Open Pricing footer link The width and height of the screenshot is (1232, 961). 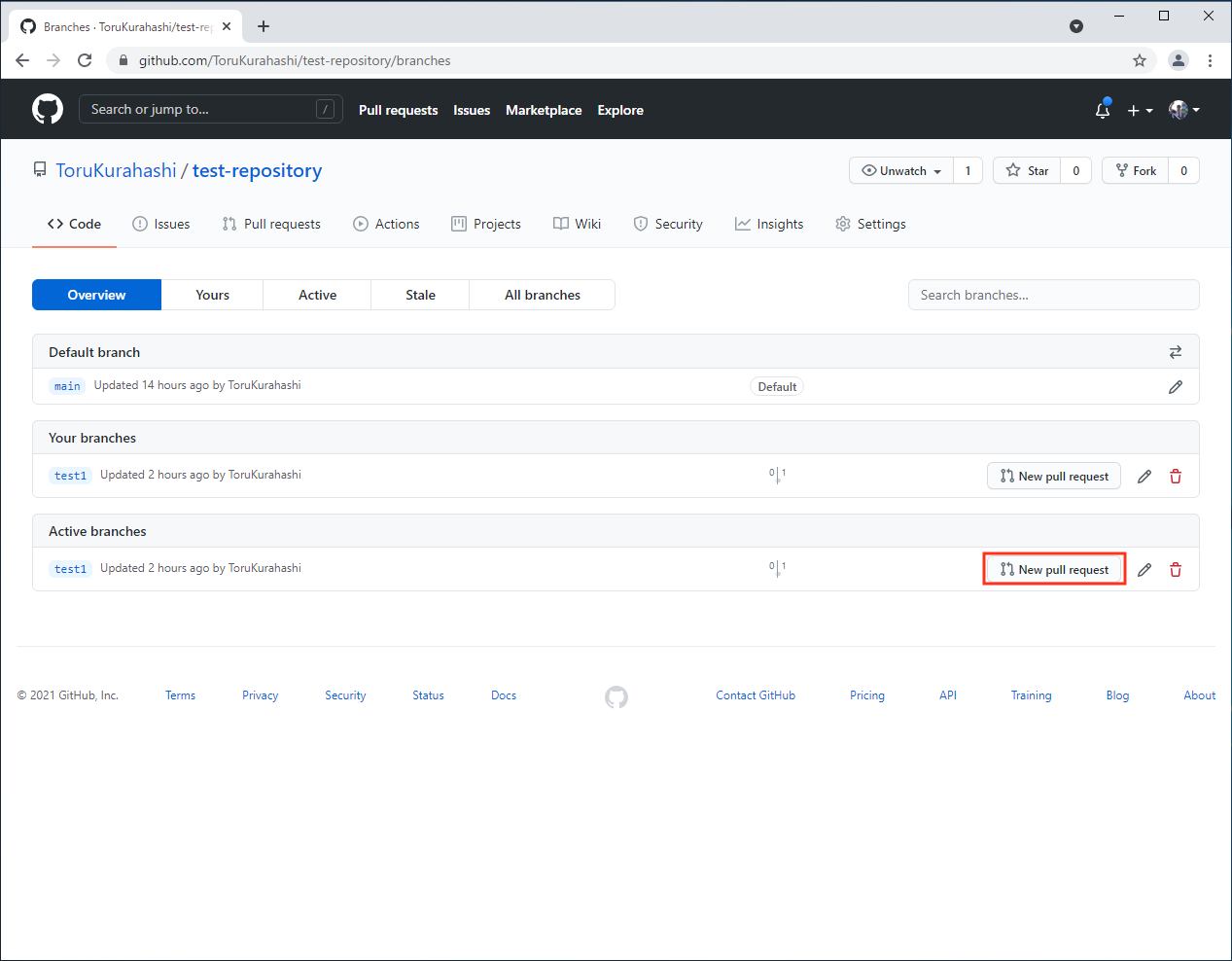(x=867, y=695)
